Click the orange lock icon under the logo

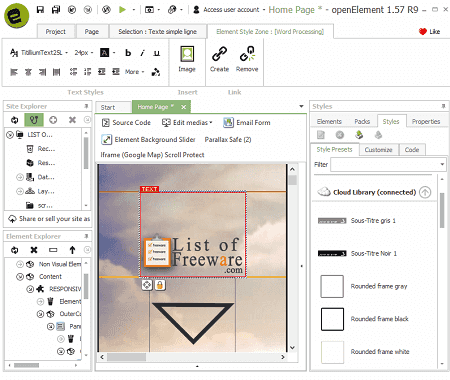coord(160,285)
